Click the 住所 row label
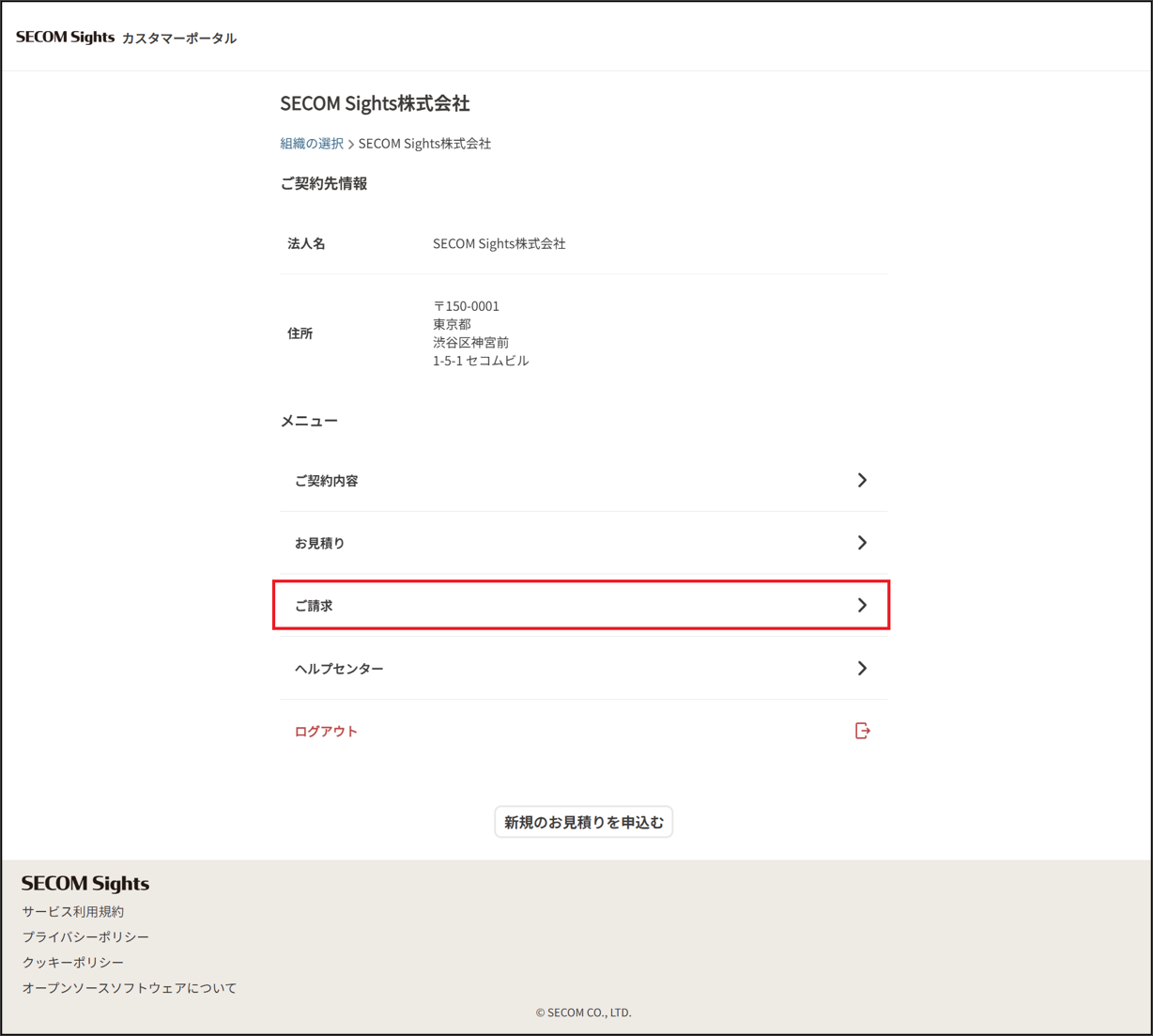Image resolution: width=1153 pixels, height=1036 pixels. click(x=300, y=333)
